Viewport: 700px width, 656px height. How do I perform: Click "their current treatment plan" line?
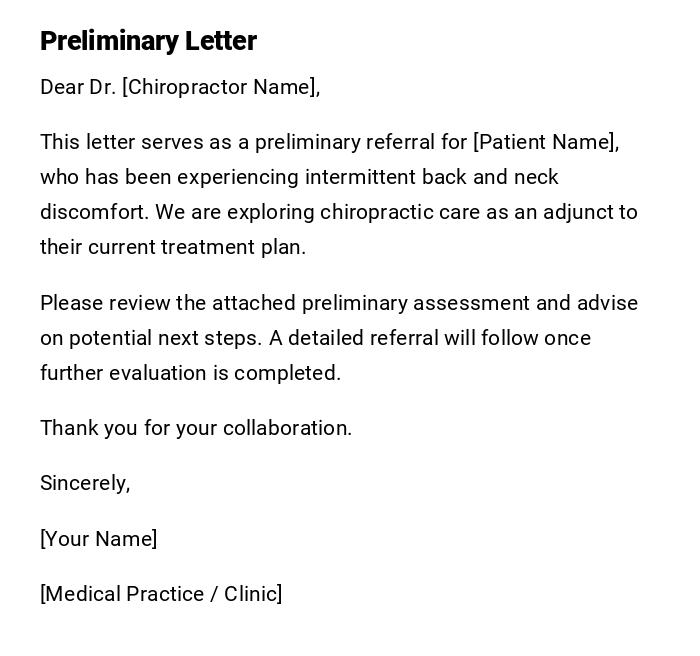(172, 247)
